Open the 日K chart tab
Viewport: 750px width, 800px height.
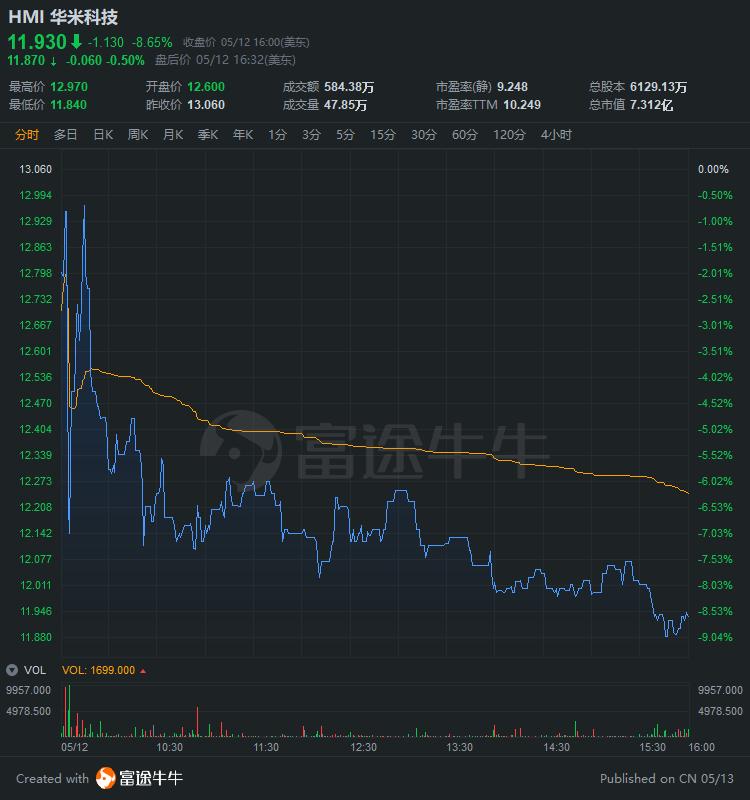click(x=103, y=135)
